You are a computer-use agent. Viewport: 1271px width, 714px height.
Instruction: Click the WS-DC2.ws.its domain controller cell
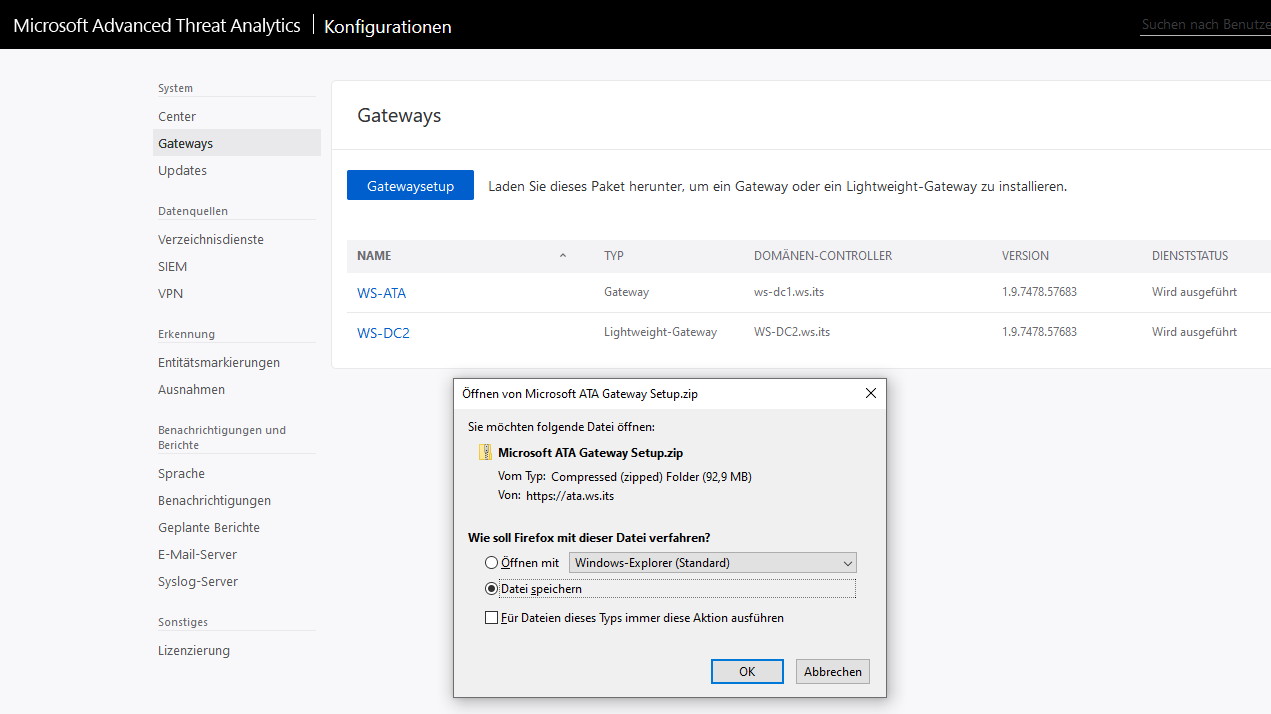792,332
